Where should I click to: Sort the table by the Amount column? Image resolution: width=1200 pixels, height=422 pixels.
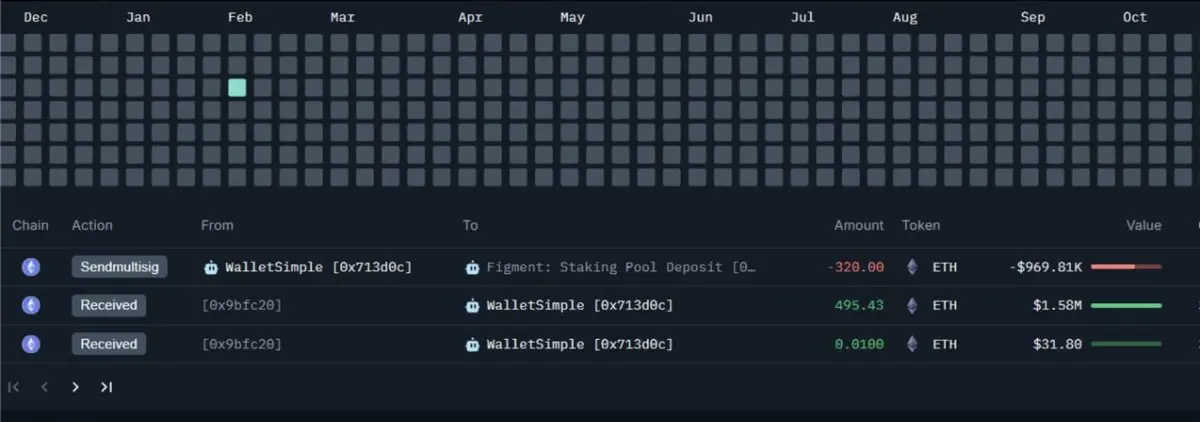859,225
